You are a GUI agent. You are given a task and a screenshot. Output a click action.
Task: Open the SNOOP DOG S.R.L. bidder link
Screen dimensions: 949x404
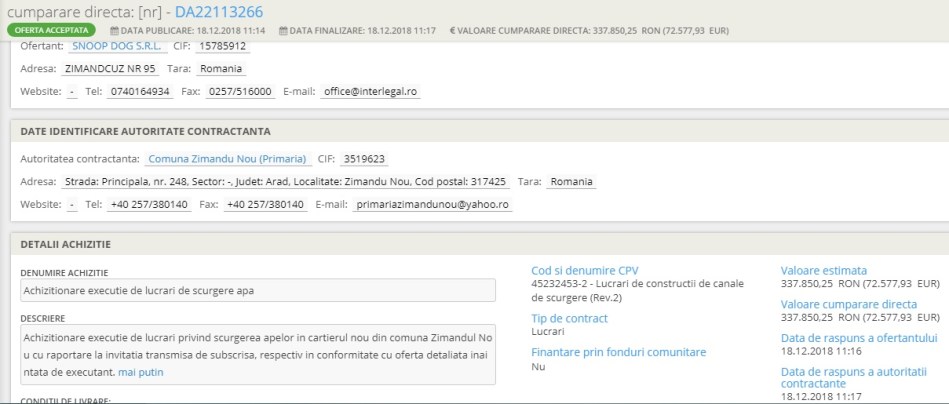(116, 46)
